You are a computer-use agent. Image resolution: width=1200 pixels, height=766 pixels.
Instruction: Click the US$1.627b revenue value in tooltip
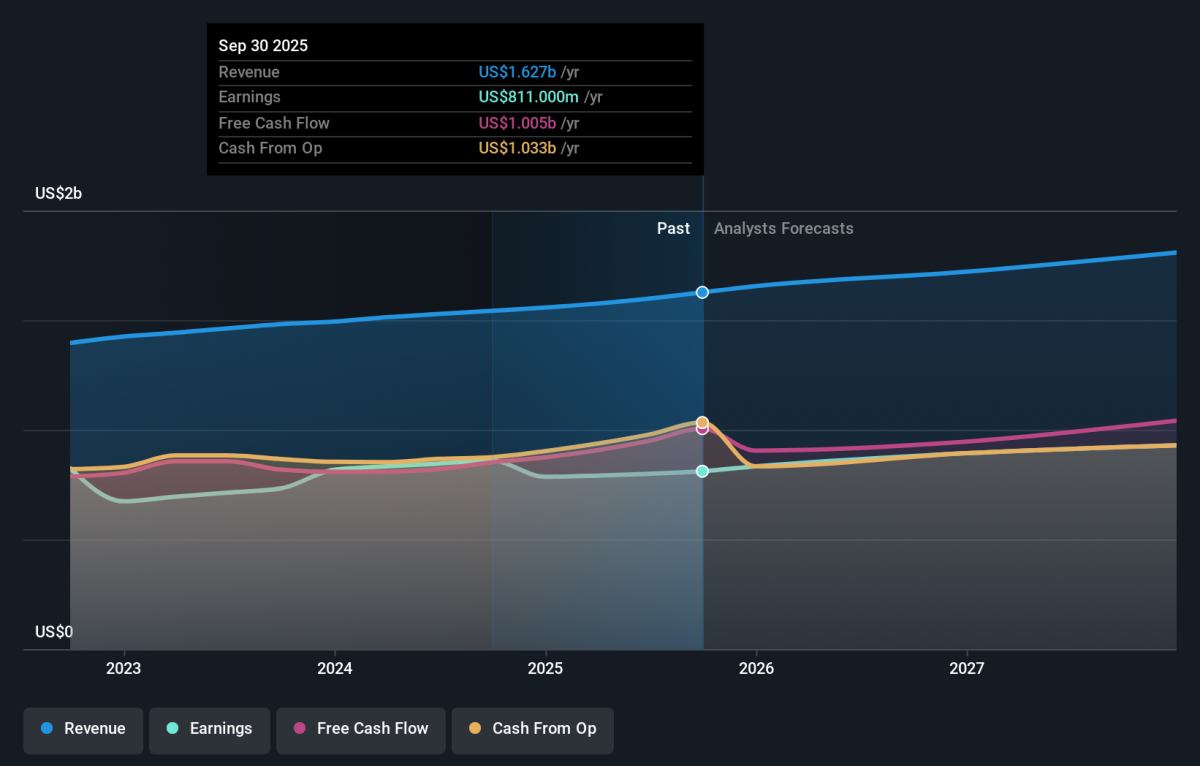click(517, 72)
